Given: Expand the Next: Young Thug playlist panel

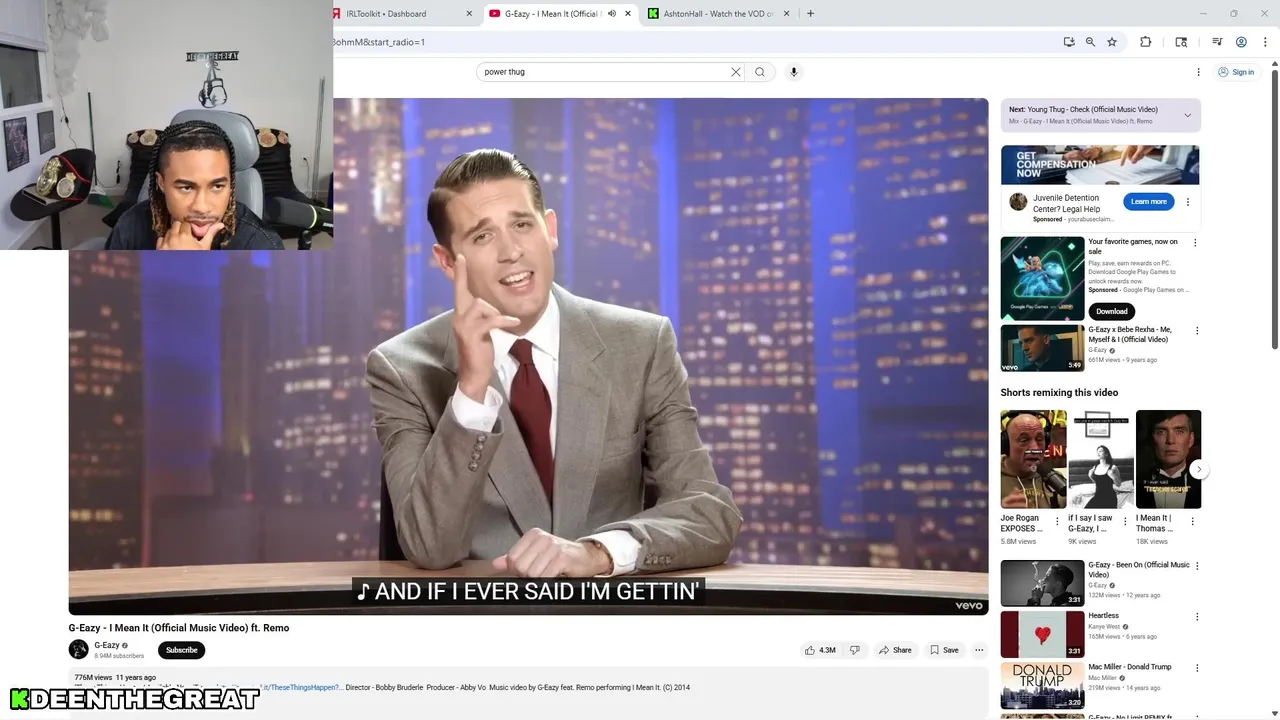Looking at the screenshot, I should pyautogui.click(x=1187, y=115).
